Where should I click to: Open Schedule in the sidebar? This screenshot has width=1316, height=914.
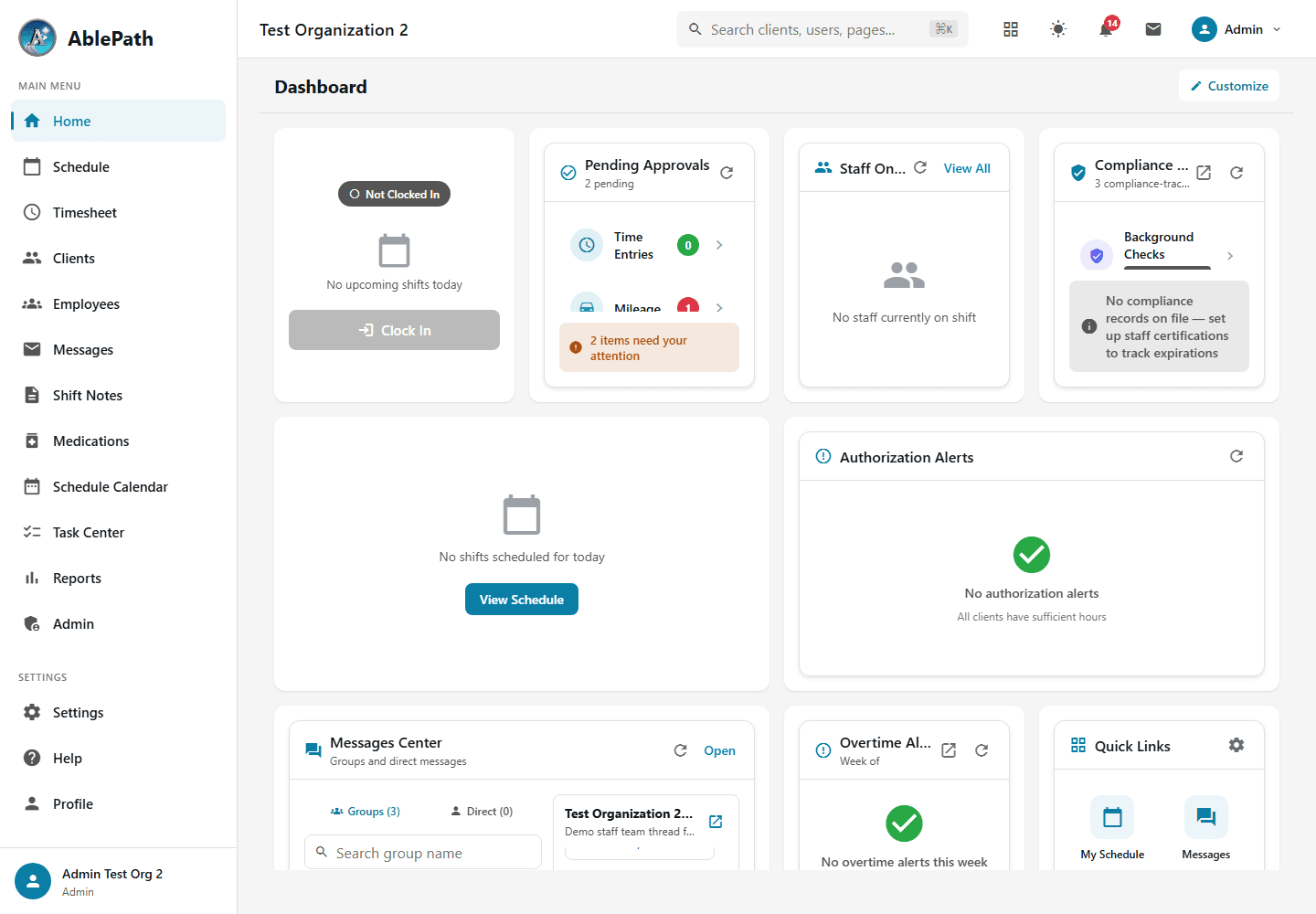119,166
